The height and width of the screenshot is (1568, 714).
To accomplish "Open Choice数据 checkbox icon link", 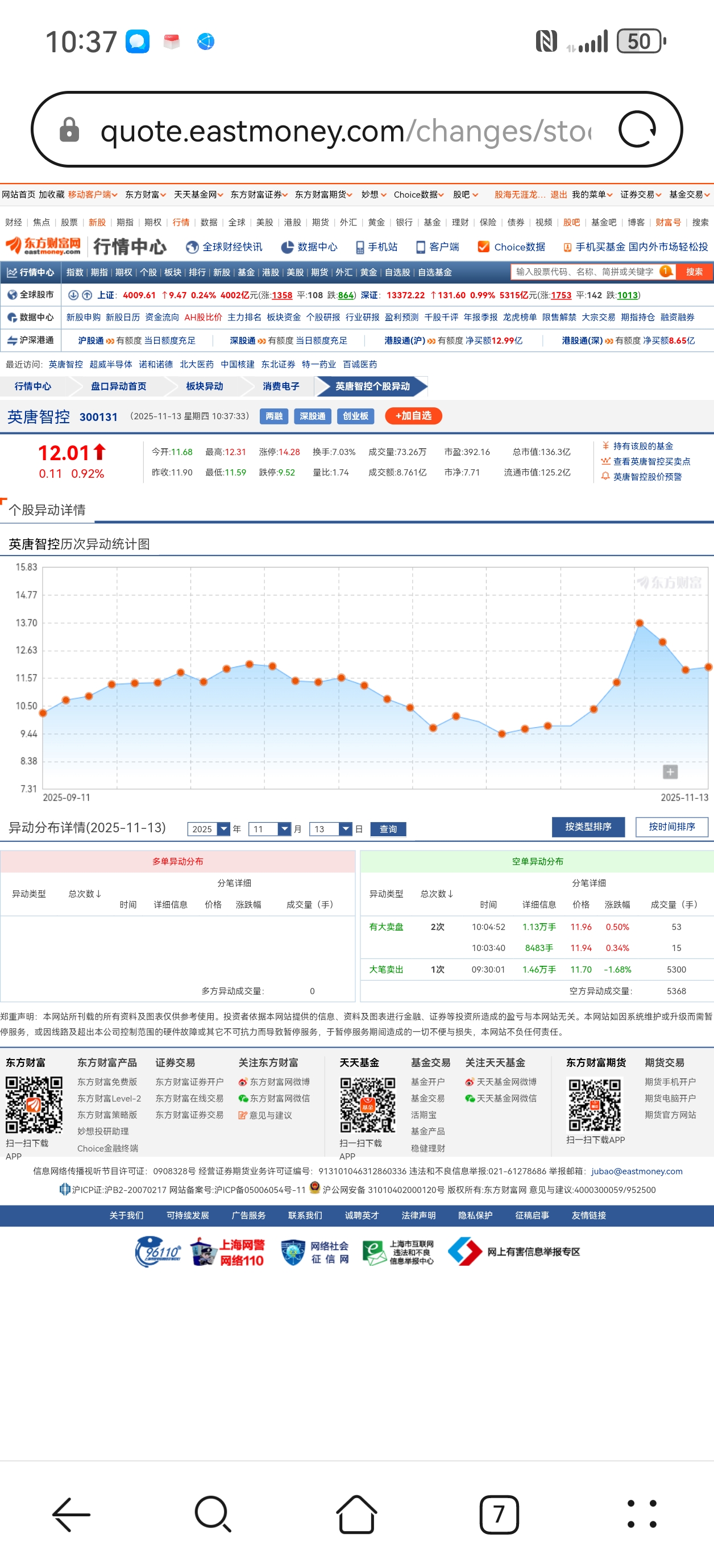I will [511, 247].
